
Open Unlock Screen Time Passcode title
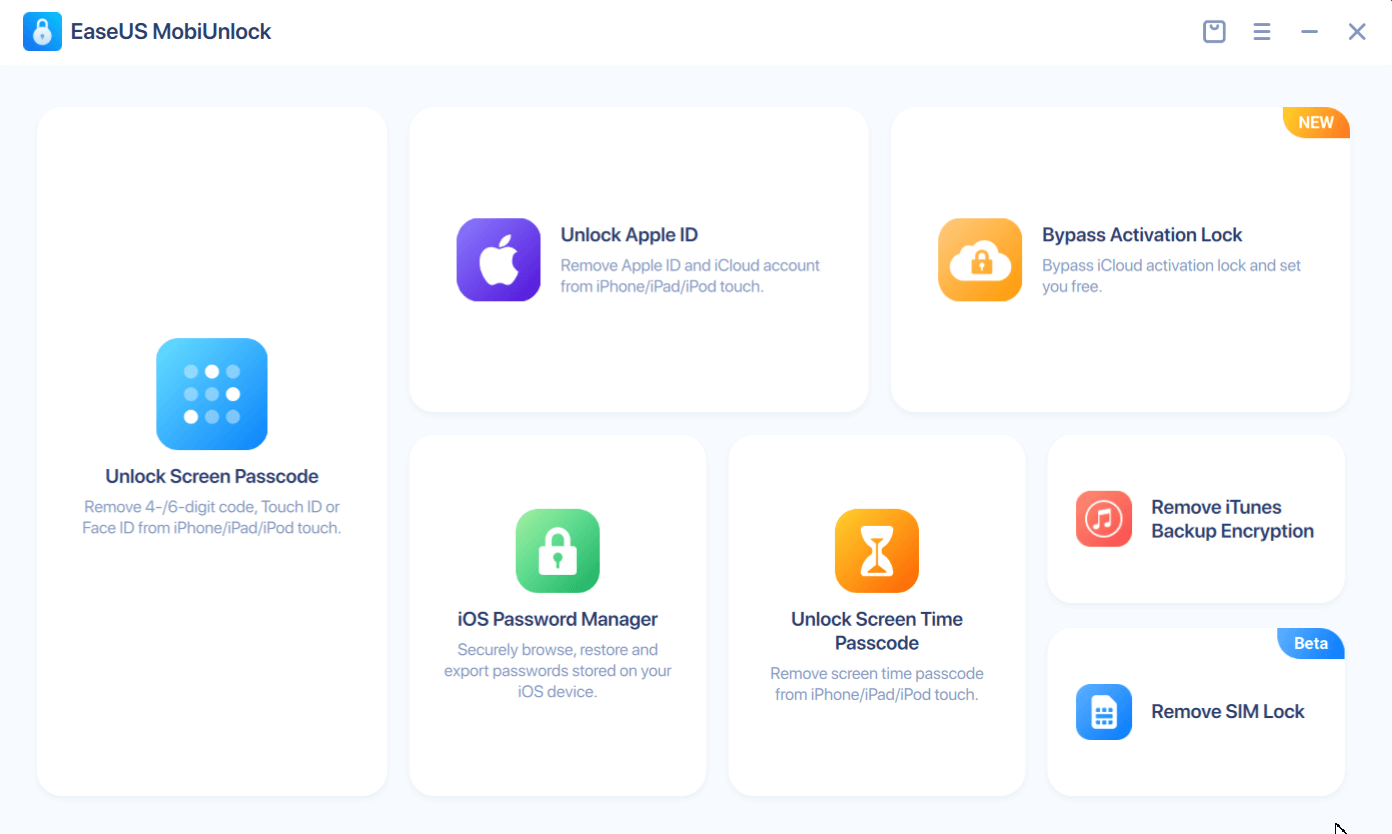pos(877,631)
